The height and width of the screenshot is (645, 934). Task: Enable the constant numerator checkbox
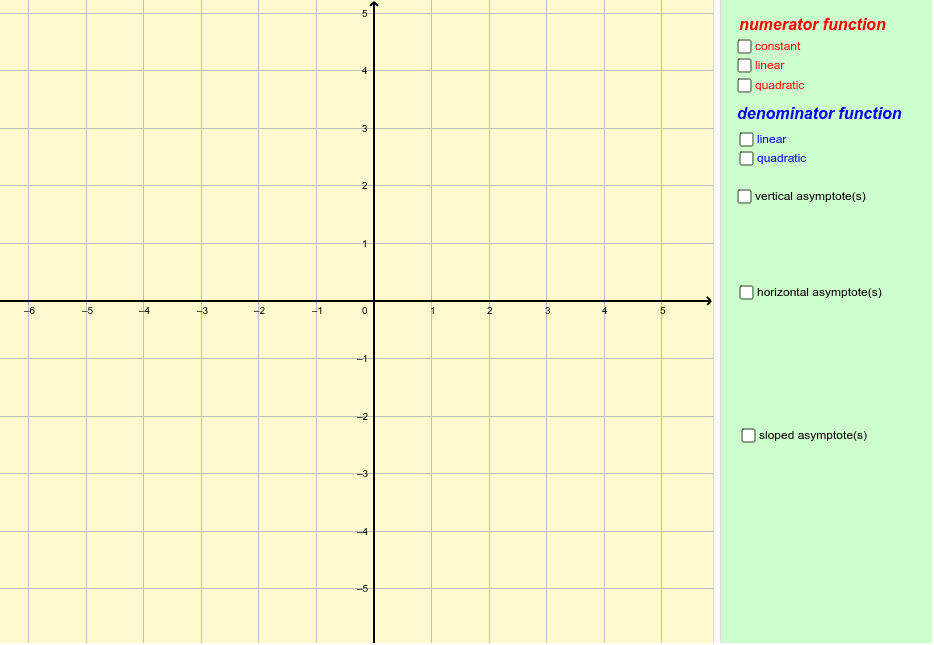pos(745,46)
